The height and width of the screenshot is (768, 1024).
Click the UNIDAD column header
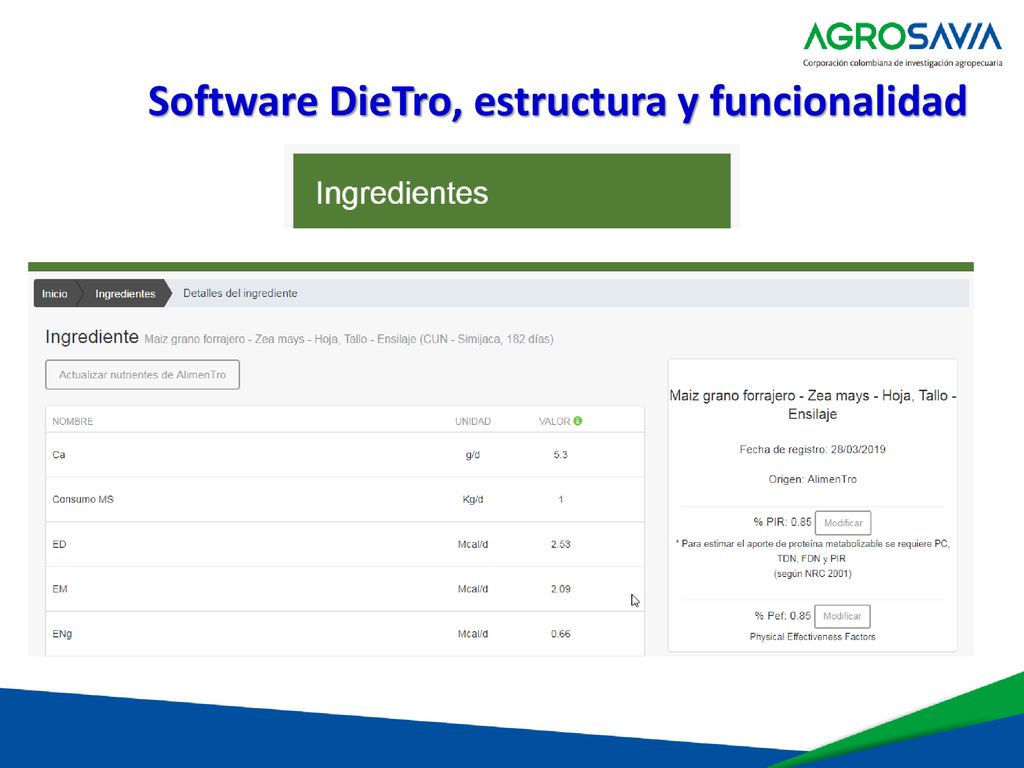pyautogui.click(x=473, y=421)
